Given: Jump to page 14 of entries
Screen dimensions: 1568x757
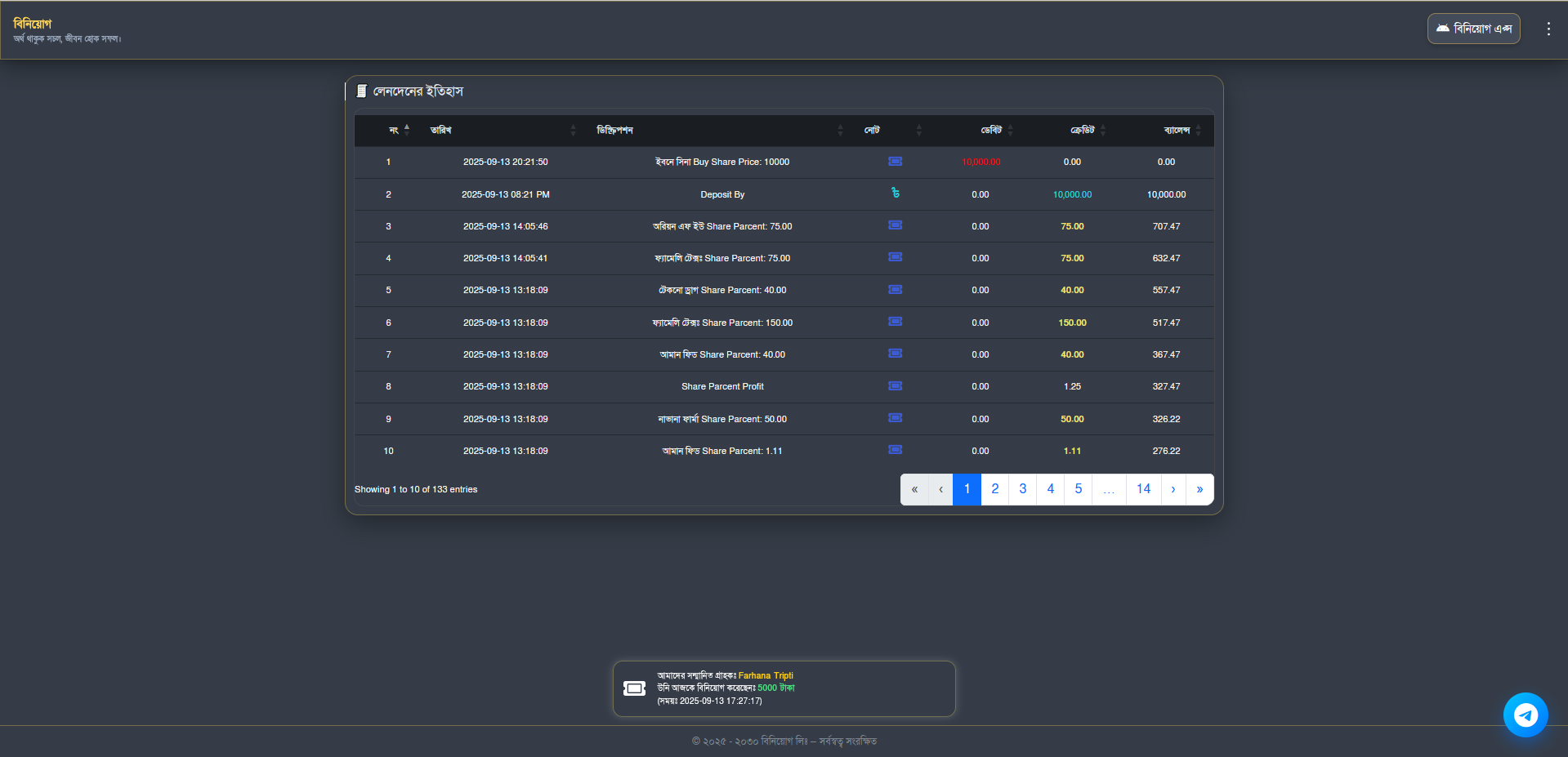Looking at the screenshot, I should pos(1143,489).
